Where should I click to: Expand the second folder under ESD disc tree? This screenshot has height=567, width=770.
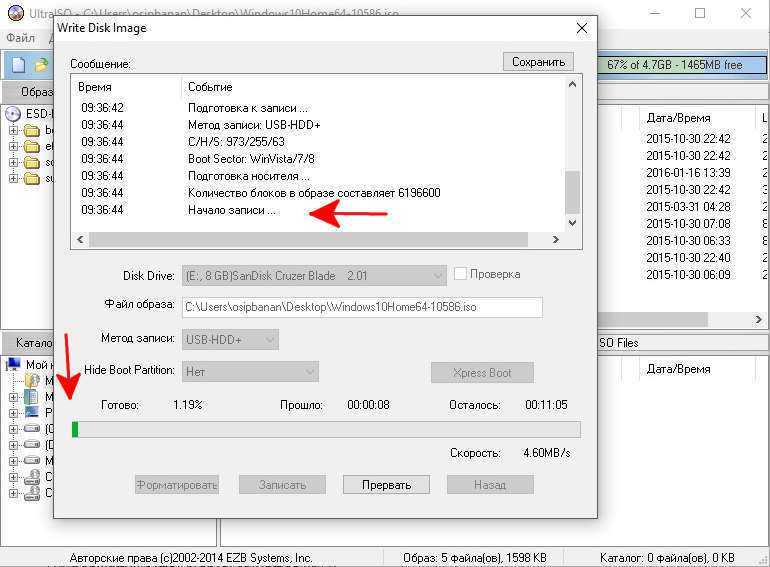click(14, 146)
